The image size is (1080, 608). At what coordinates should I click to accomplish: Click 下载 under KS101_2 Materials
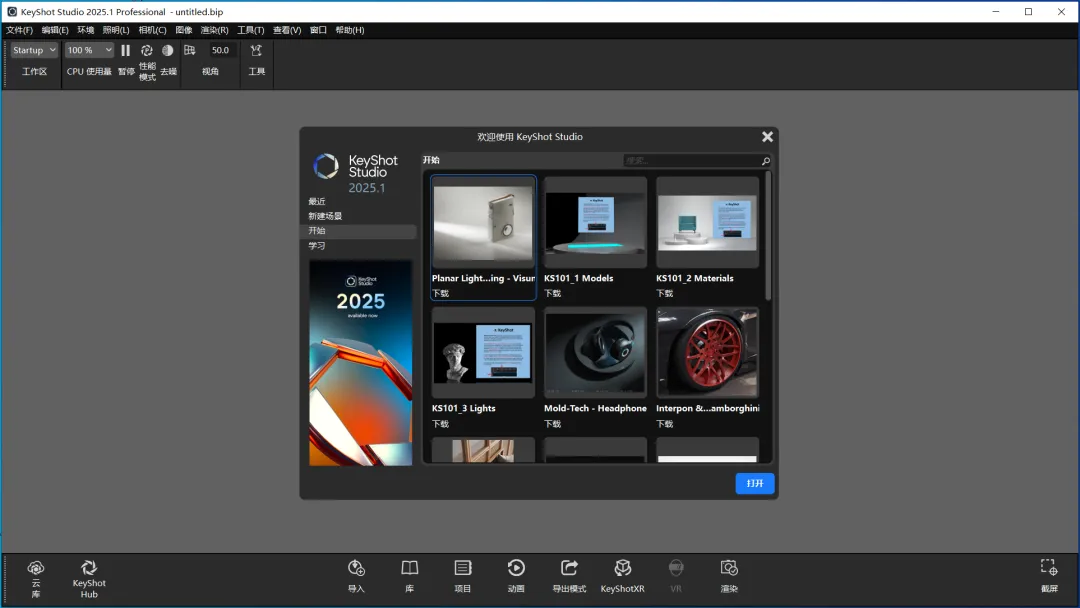pyautogui.click(x=665, y=293)
